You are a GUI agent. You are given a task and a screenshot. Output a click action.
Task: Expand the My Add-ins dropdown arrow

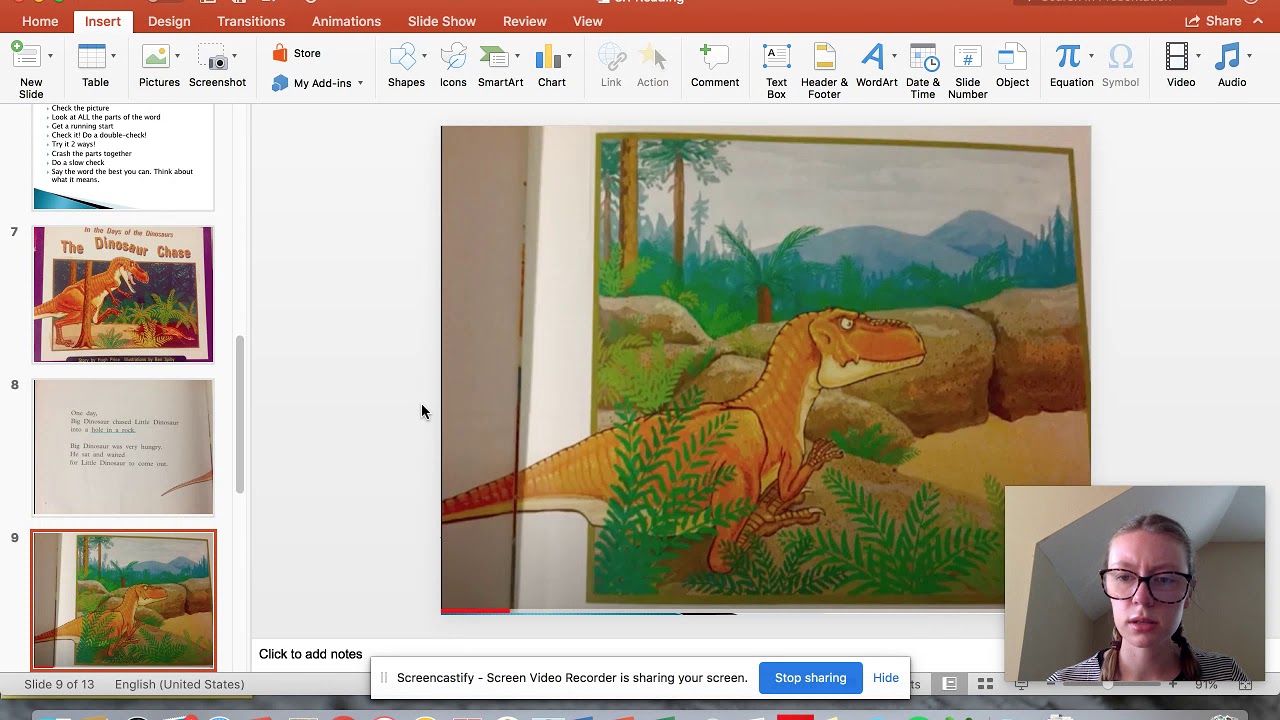point(360,83)
